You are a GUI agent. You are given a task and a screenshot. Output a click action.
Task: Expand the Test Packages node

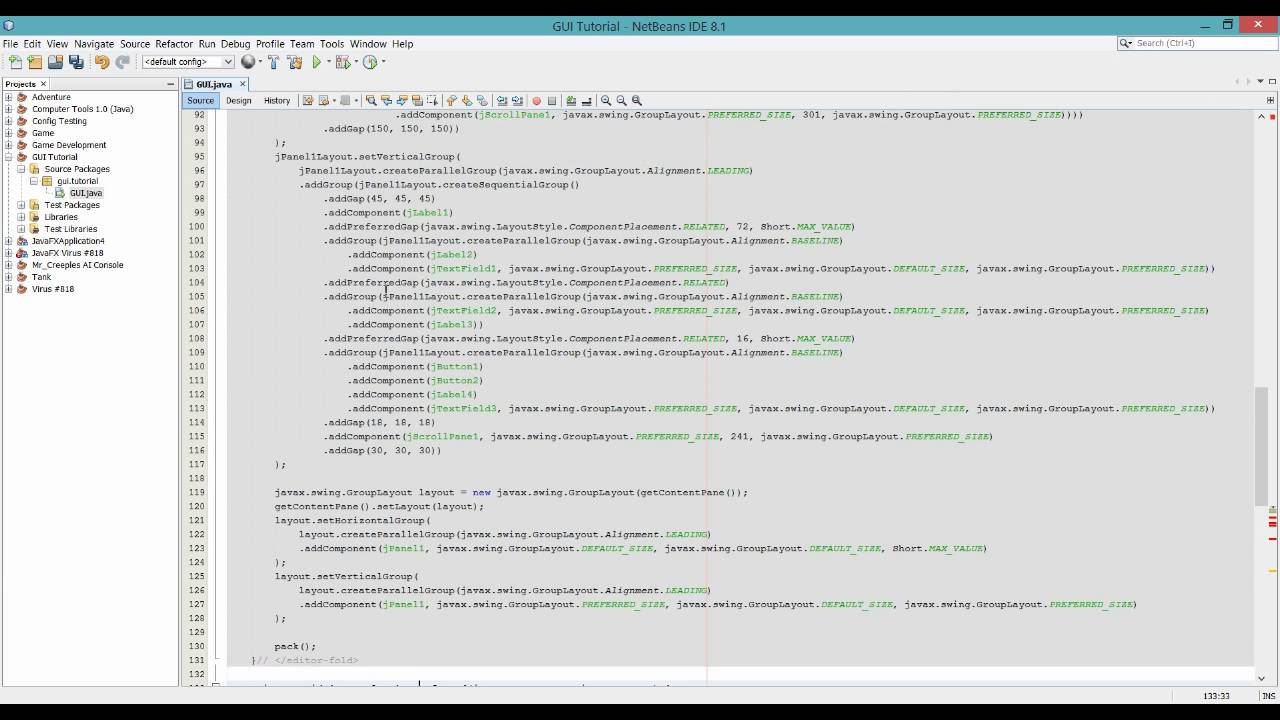tap(21, 205)
